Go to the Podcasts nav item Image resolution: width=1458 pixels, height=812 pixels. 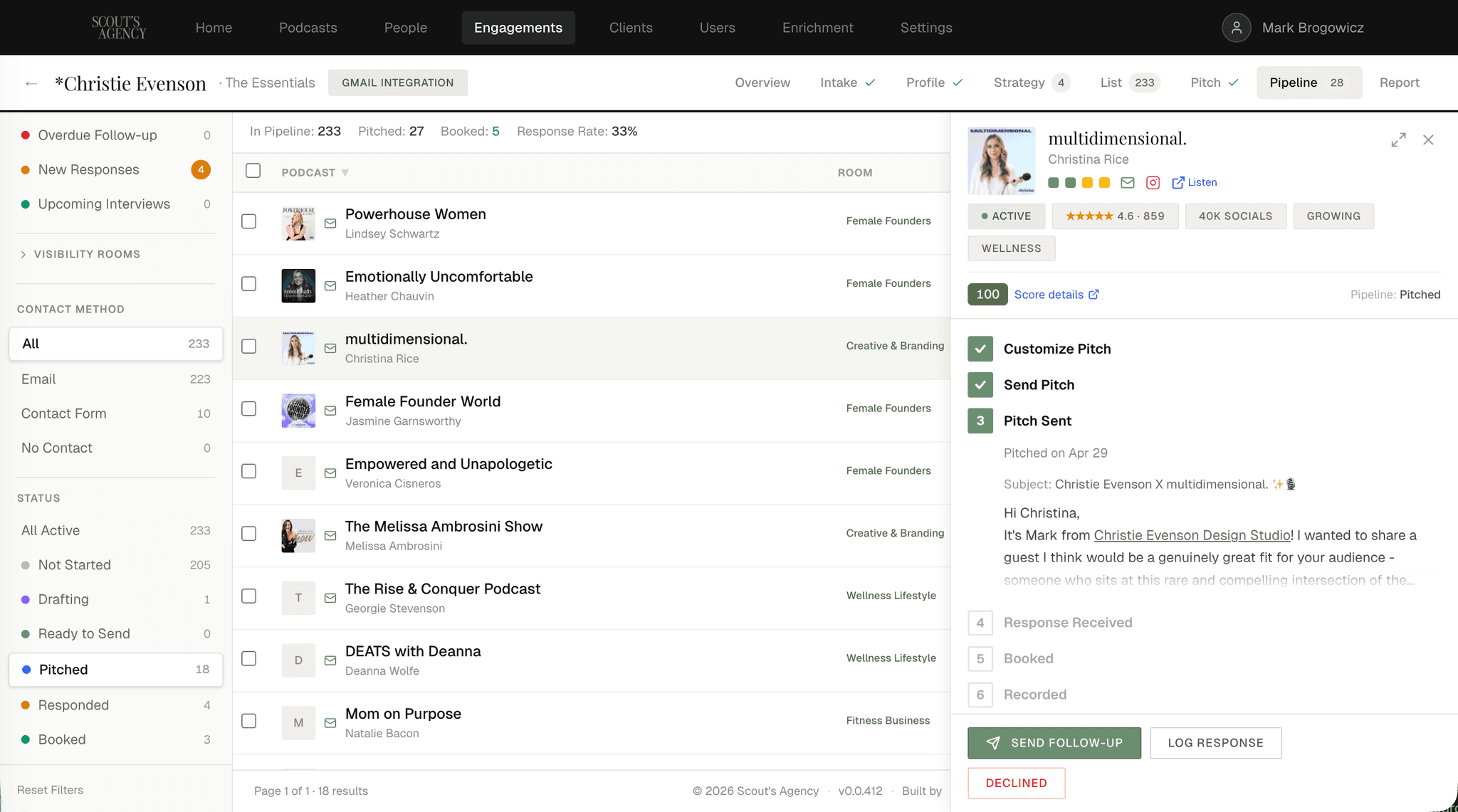308,28
